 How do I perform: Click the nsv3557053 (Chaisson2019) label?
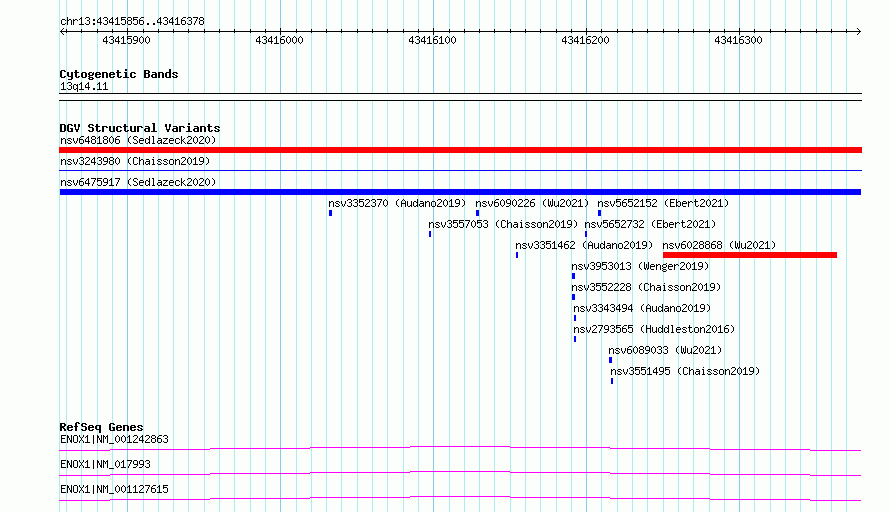click(503, 224)
